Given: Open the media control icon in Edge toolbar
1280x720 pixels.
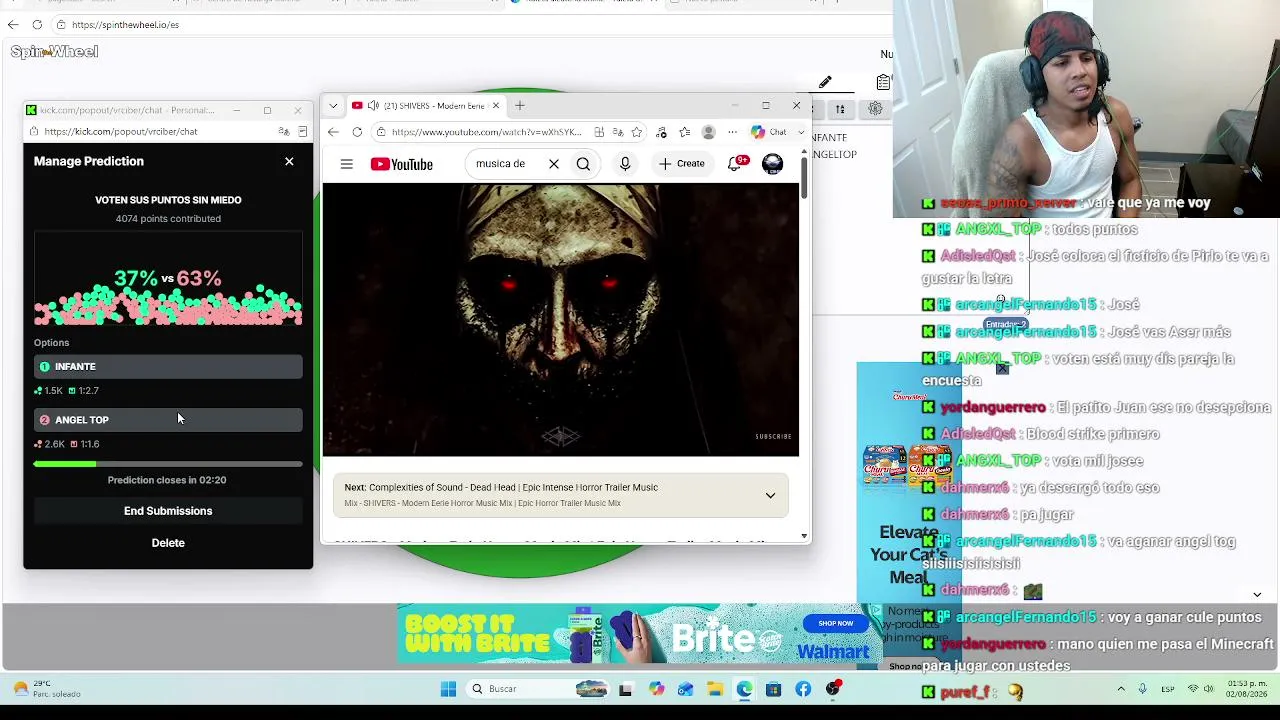Looking at the screenshot, I should pyautogui.click(x=661, y=132).
